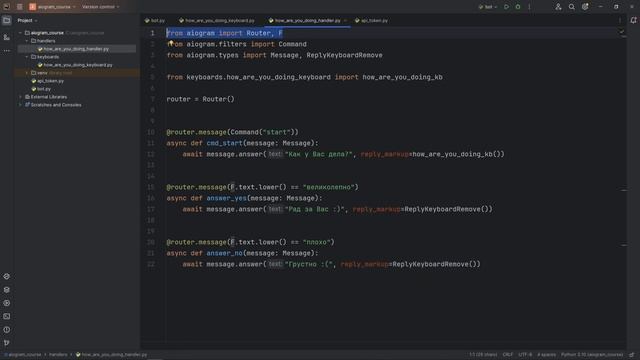The height and width of the screenshot is (360, 640).
Task: Click the status bar read-only lock icon
Action: point(631,355)
